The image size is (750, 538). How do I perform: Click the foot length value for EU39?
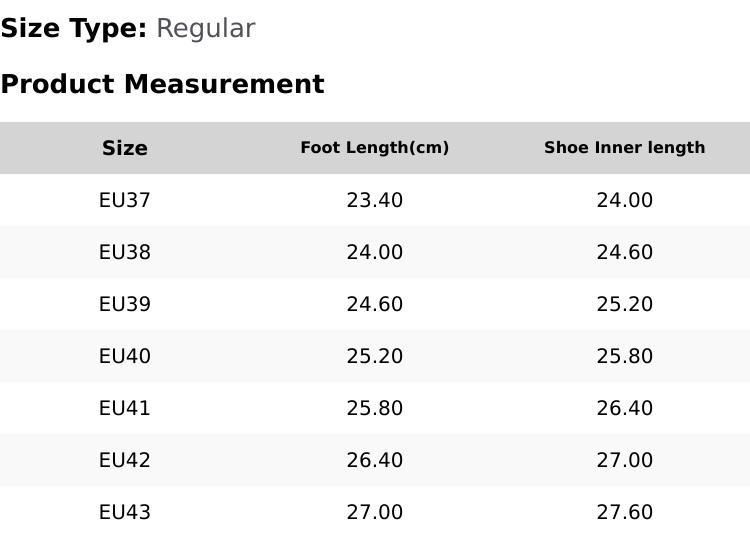coord(374,304)
